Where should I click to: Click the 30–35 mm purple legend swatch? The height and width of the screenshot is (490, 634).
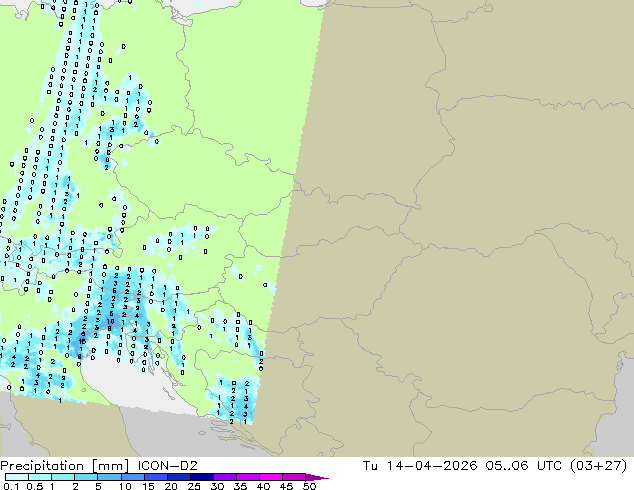pos(224,477)
